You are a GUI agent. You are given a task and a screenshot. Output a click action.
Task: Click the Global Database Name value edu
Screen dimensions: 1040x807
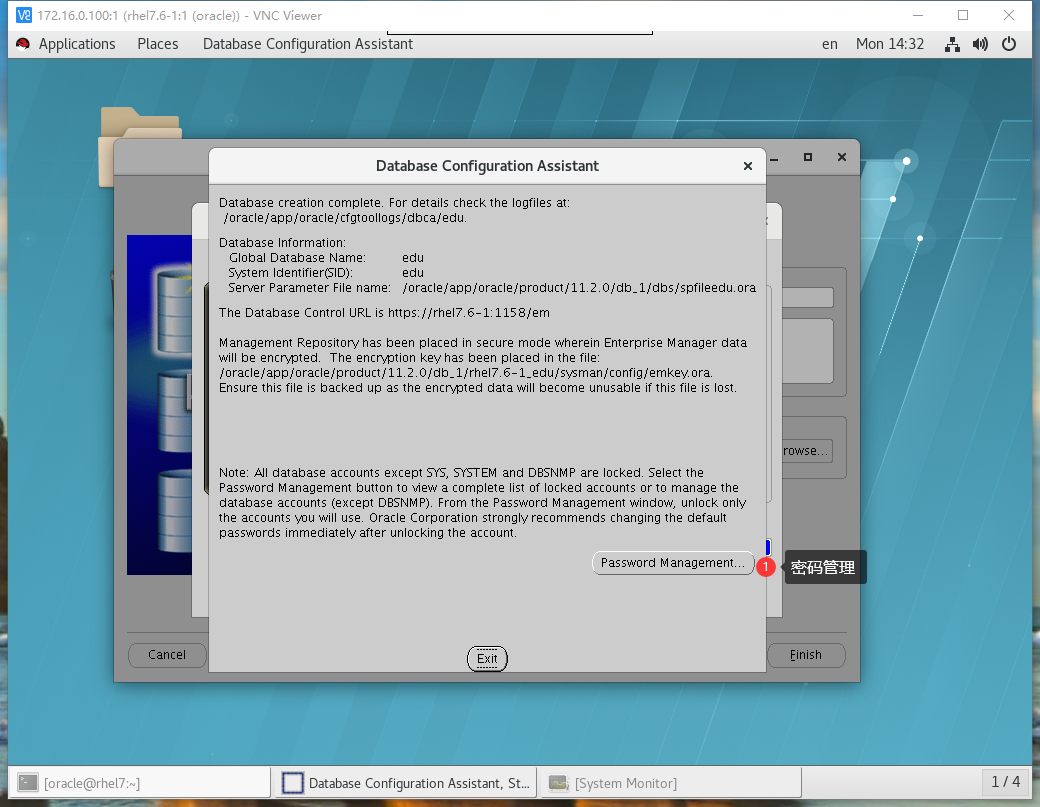coord(413,258)
